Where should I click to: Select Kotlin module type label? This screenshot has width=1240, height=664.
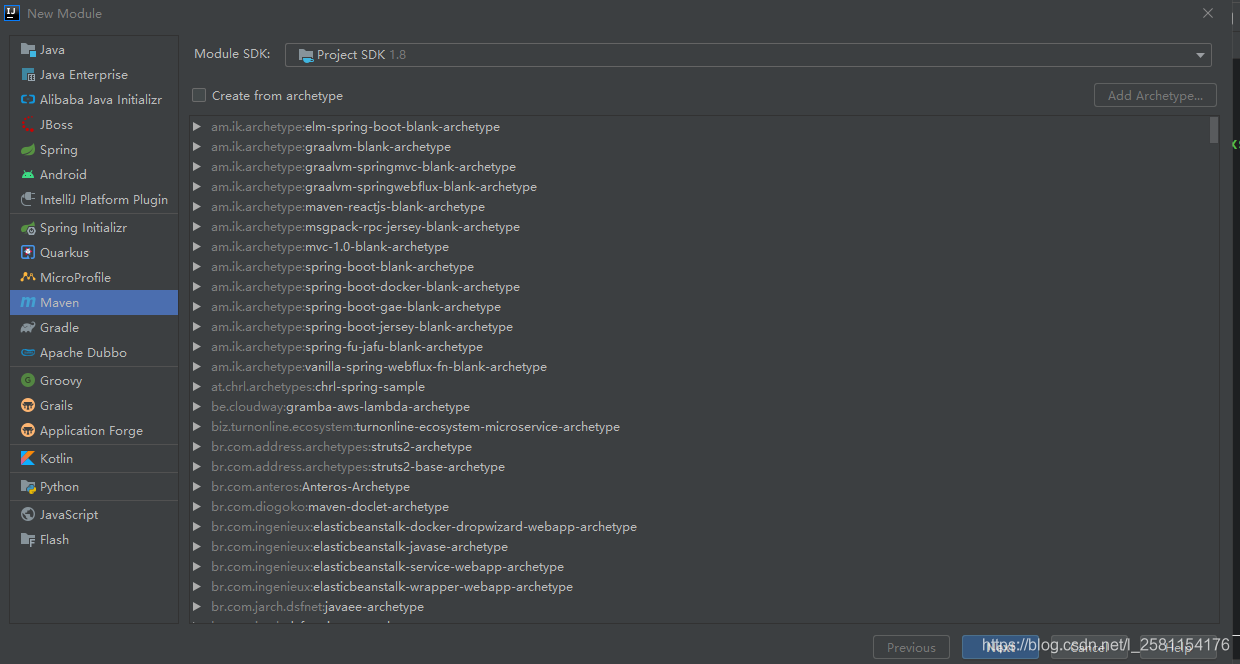coord(56,458)
